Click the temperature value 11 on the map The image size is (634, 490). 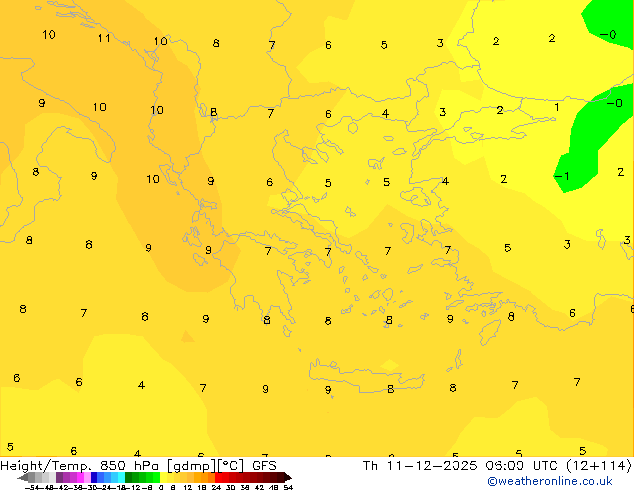coord(104,38)
